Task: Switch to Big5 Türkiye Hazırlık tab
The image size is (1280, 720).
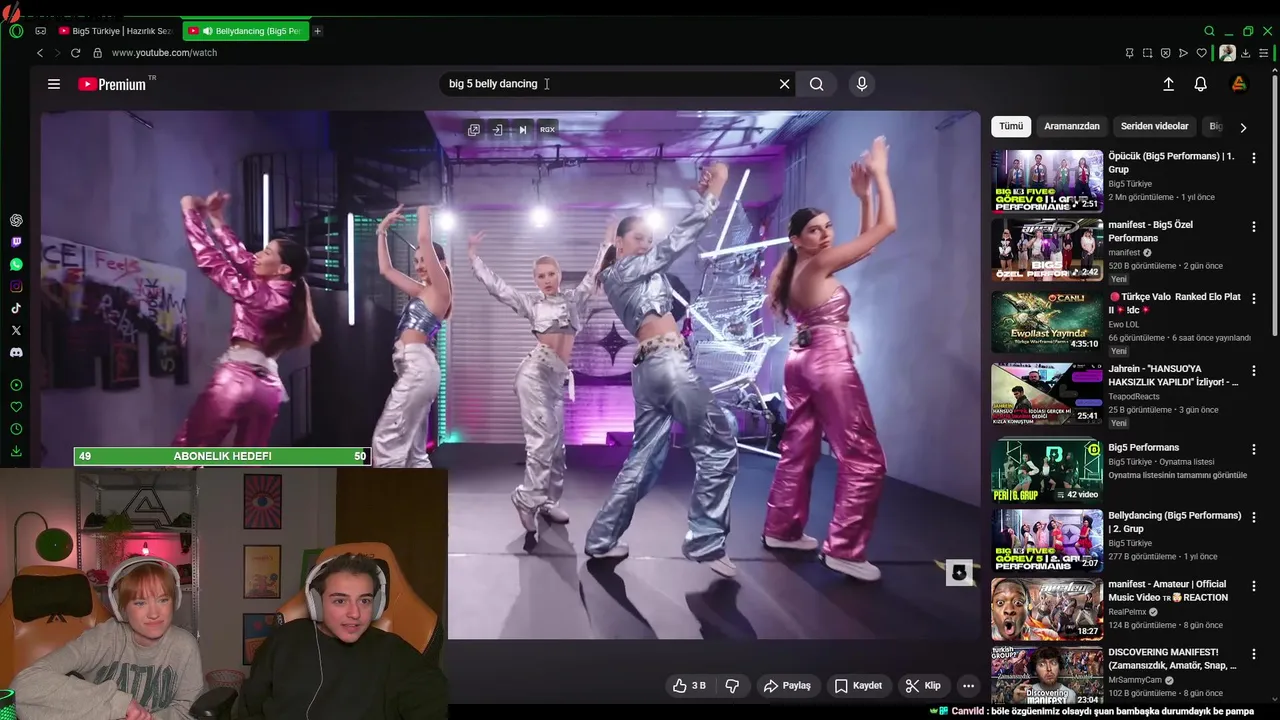Action: (x=116, y=31)
